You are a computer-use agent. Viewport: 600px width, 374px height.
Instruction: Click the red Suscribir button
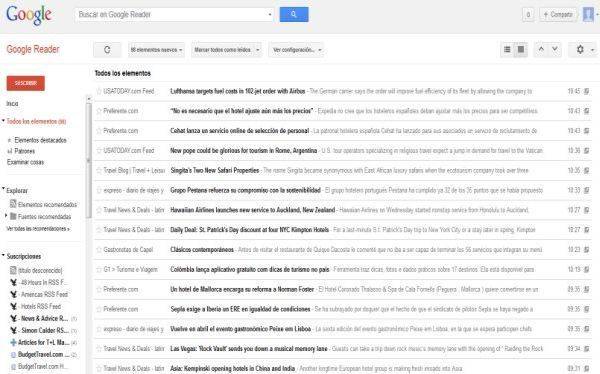[x=26, y=83]
